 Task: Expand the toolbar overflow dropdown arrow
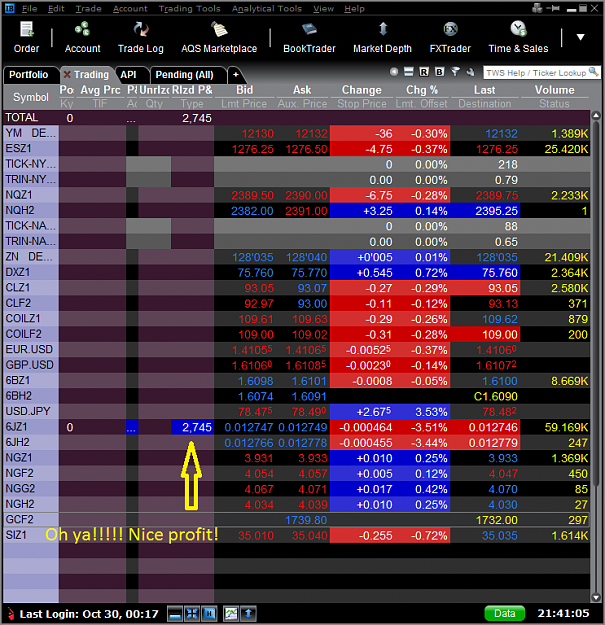click(581, 37)
